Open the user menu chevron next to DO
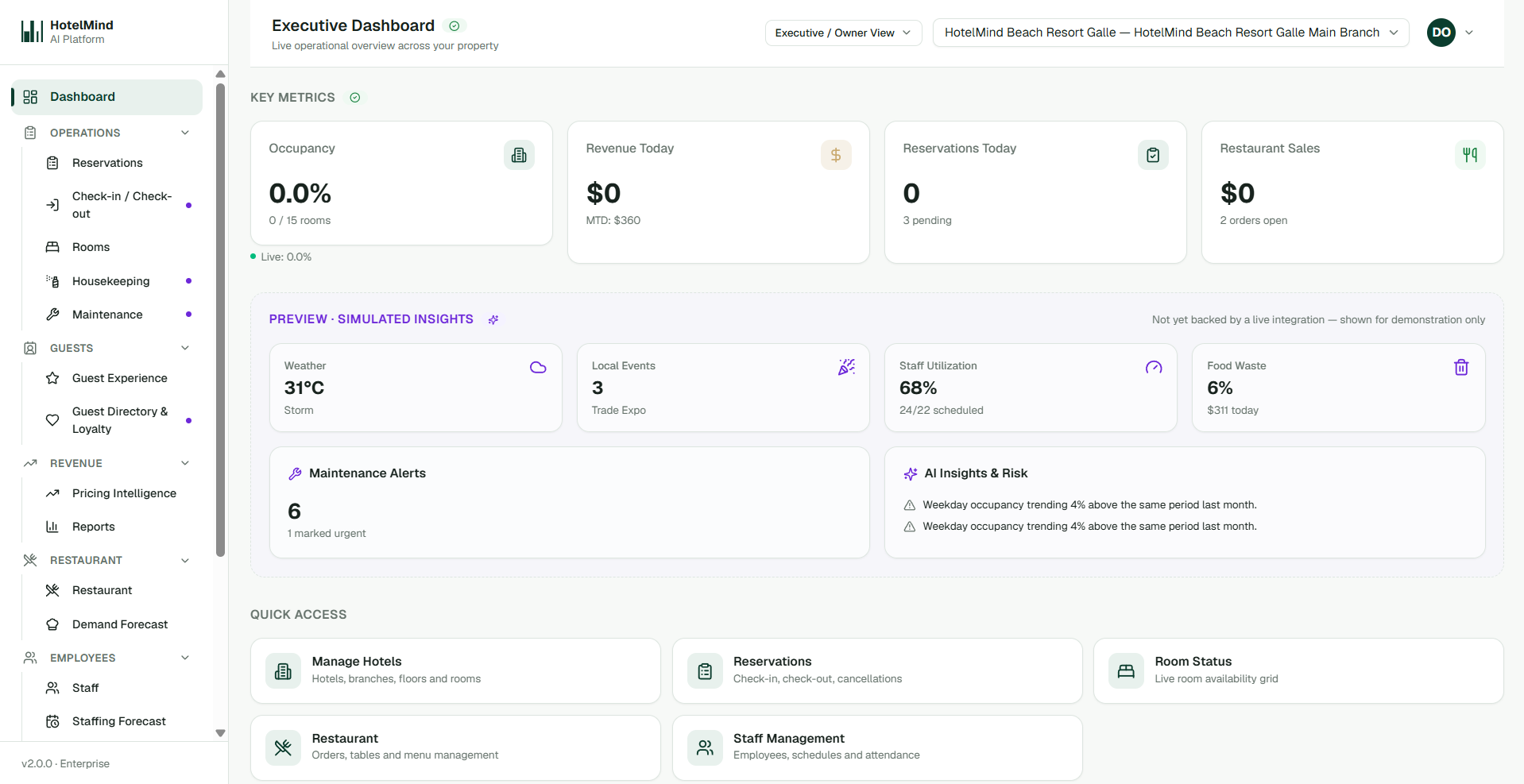The height and width of the screenshot is (784, 1524). coord(1469,33)
